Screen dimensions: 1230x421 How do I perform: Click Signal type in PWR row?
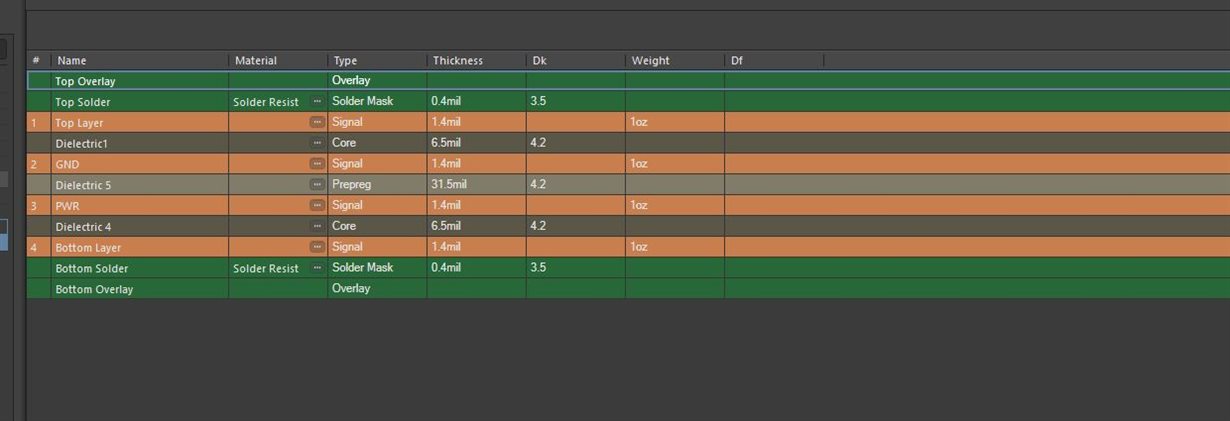[347, 205]
